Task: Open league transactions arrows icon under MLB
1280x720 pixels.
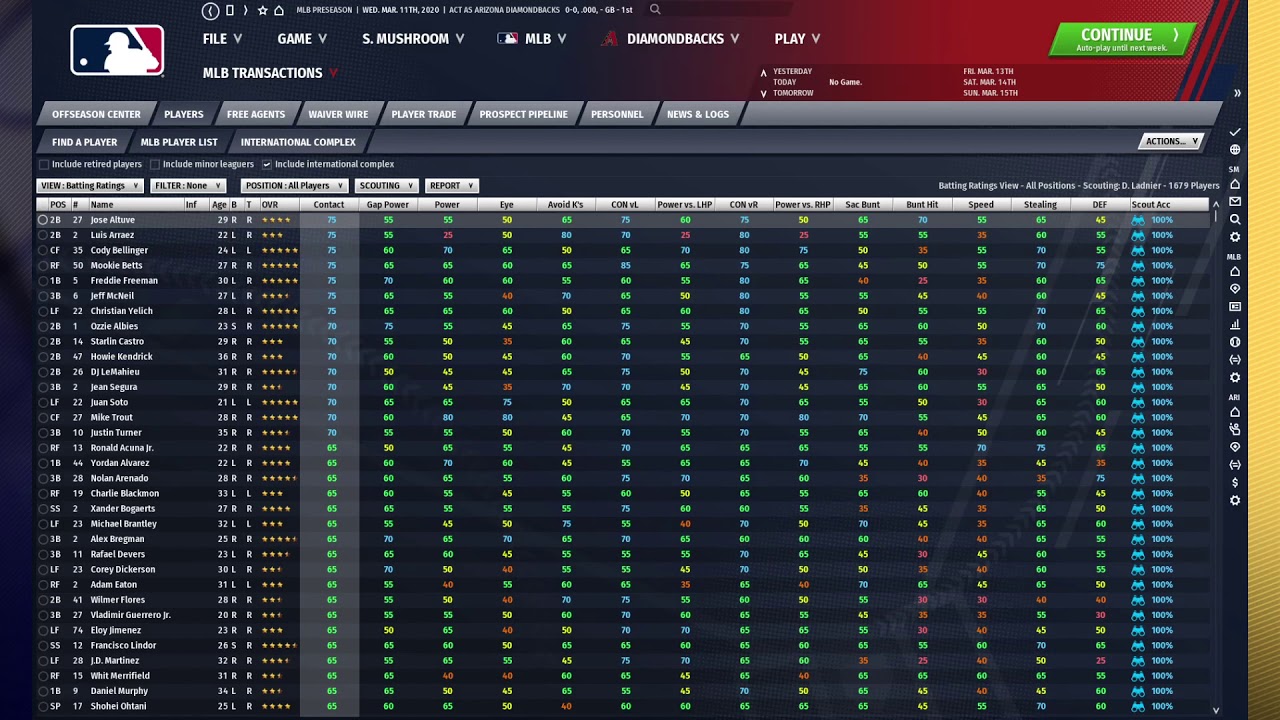Action: coord(1235,359)
